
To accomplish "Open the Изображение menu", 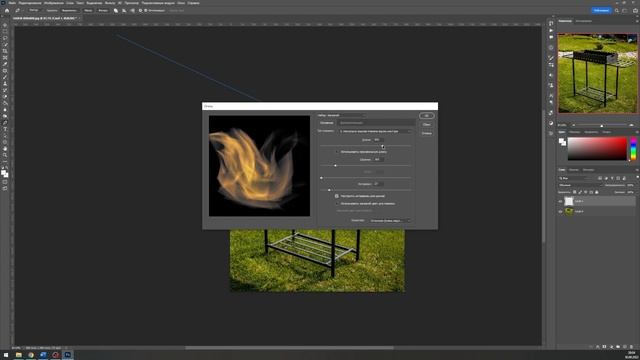I will tap(54, 3).
